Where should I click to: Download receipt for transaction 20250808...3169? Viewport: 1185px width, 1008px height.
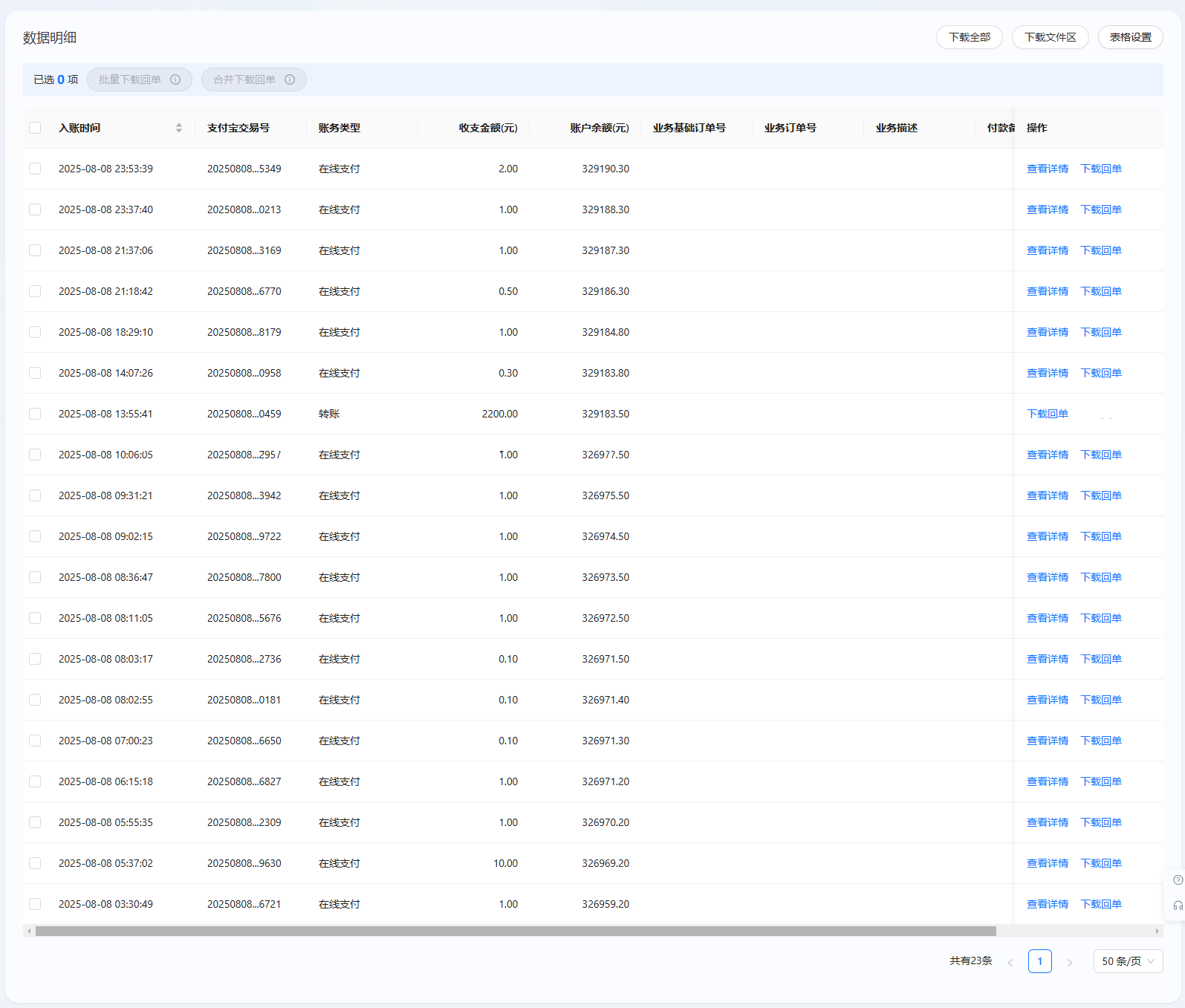point(1101,250)
